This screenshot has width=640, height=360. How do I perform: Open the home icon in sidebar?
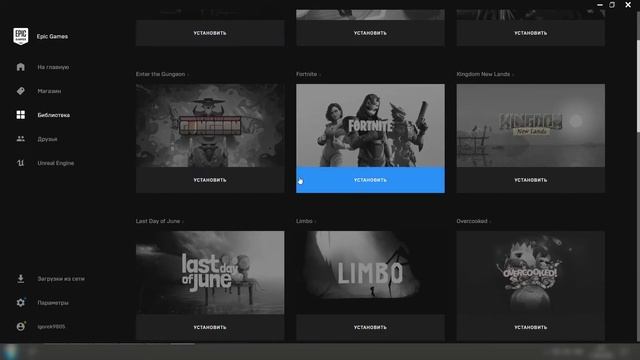(x=20, y=67)
